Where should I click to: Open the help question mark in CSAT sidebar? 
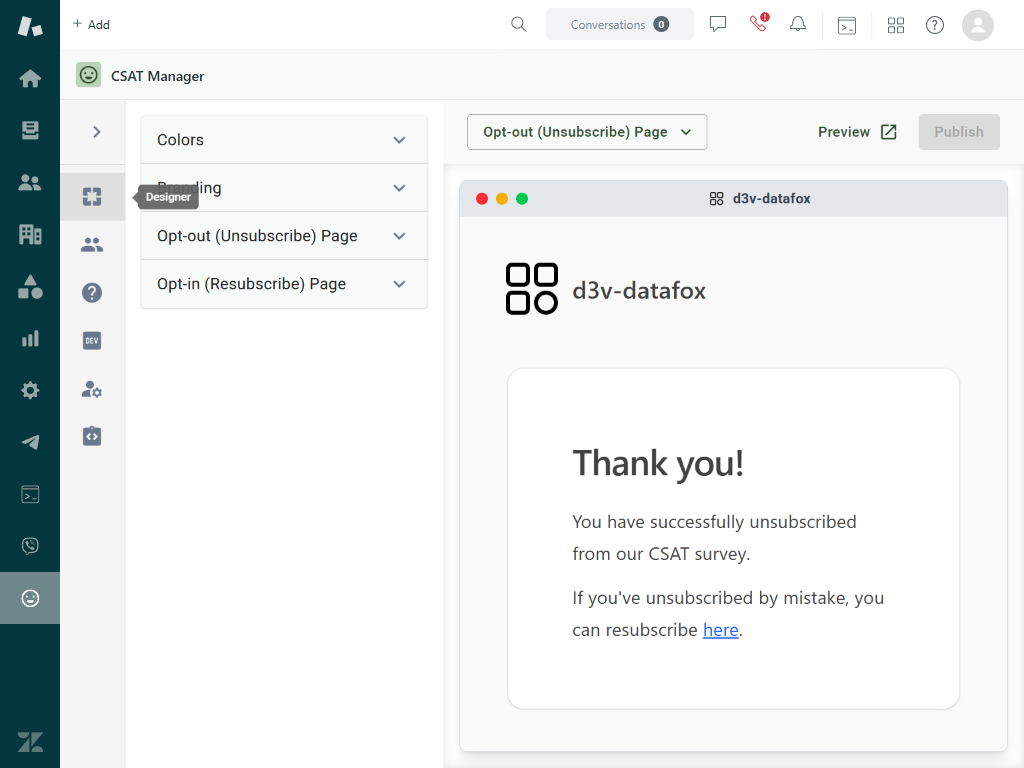92,293
